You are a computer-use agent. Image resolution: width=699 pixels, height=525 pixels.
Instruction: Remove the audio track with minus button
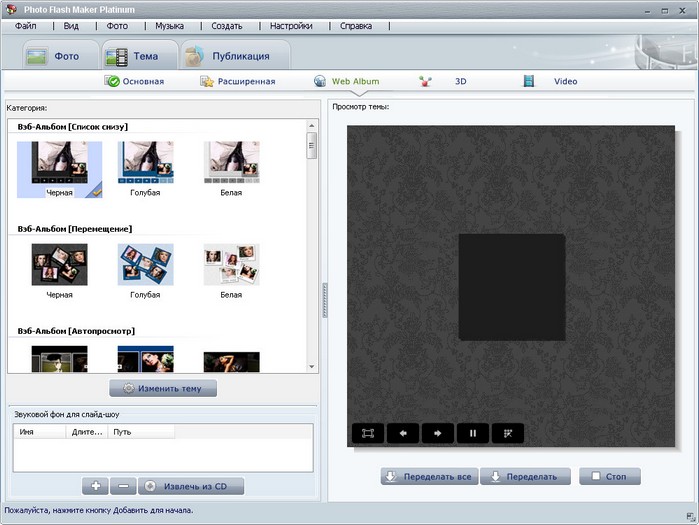123,486
